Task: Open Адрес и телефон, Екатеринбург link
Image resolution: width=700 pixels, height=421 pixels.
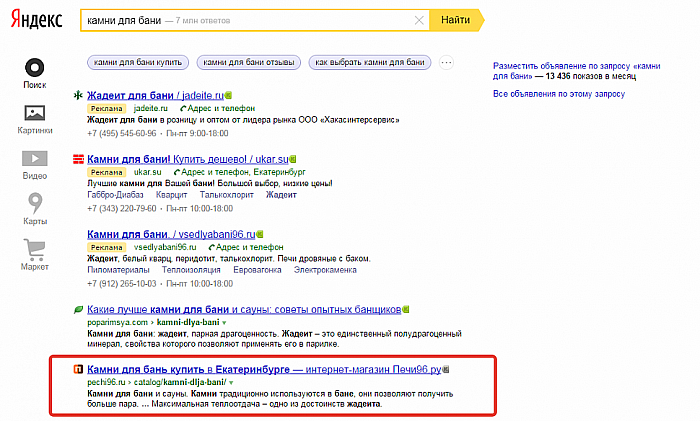Action: tap(239, 172)
